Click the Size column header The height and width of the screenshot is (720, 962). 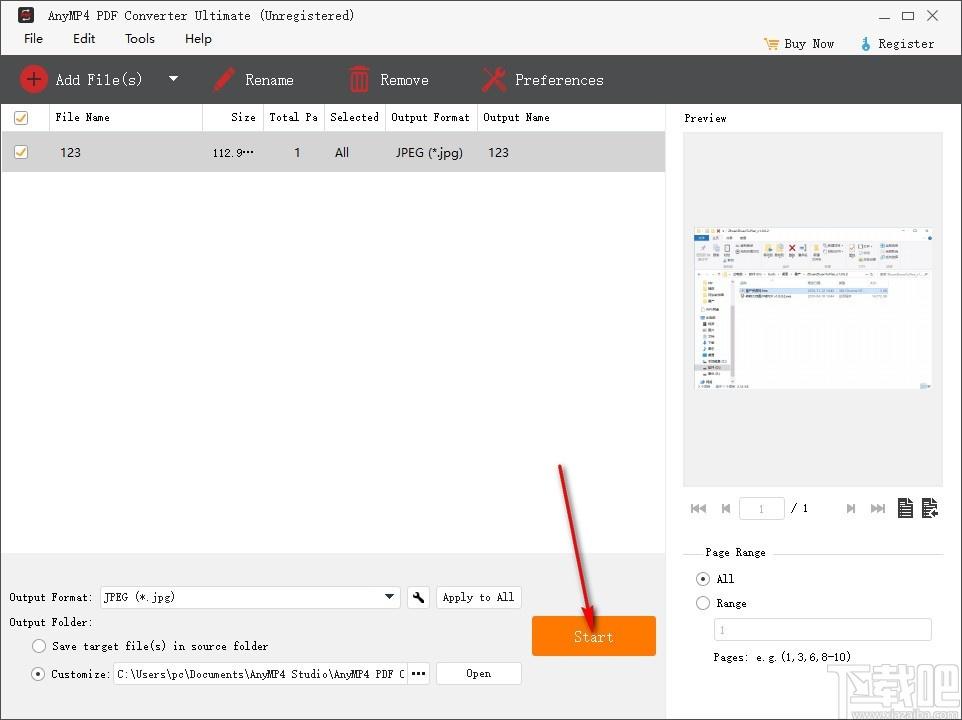pyautogui.click(x=233, y=117)
